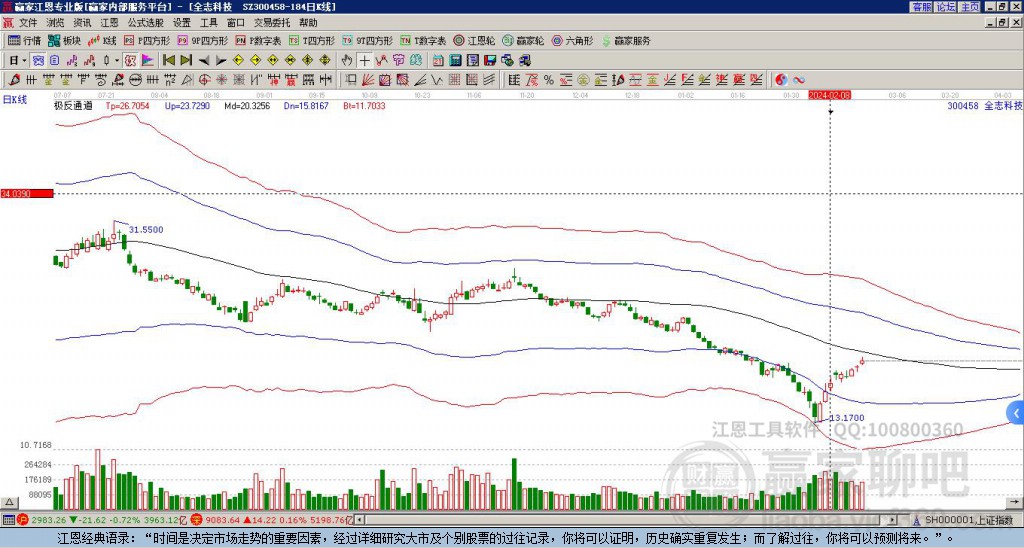Viewport: 1024px width, 548px height.
Task: Click horizontal scrollbar right arrow
Action: point(892,520)
